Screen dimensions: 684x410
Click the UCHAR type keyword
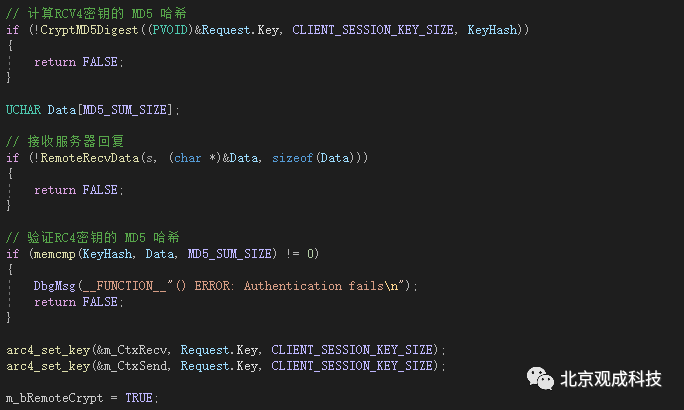(23, 110)
